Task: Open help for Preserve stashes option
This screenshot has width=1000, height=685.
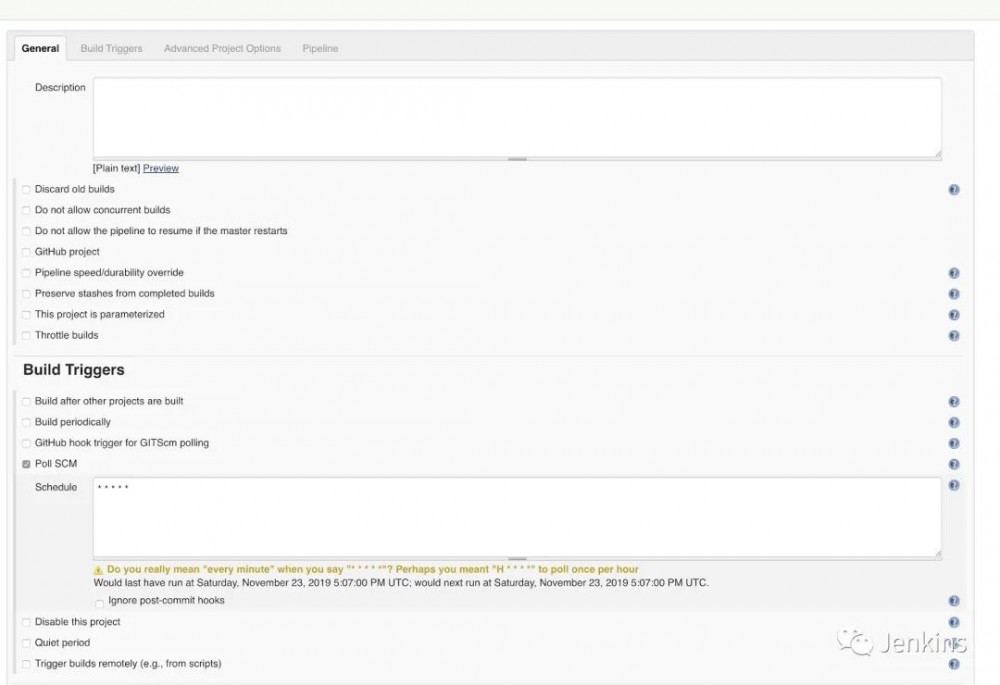Action: tap(954, 294)
